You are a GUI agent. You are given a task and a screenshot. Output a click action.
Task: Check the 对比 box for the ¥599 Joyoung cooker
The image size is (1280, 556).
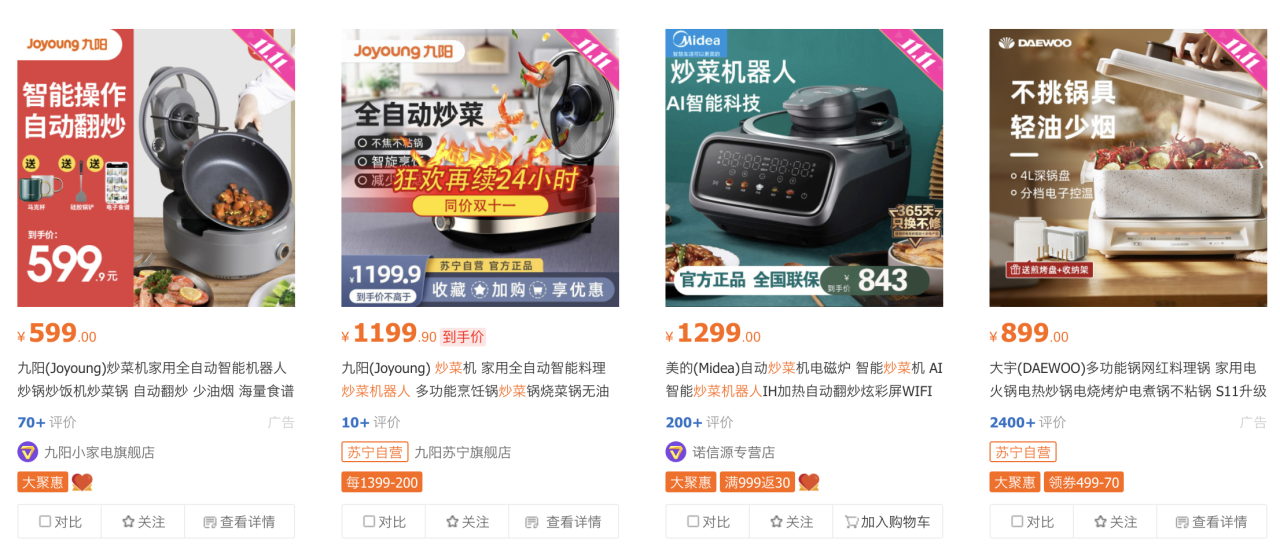pyautogui.click(x=60, y=522)
